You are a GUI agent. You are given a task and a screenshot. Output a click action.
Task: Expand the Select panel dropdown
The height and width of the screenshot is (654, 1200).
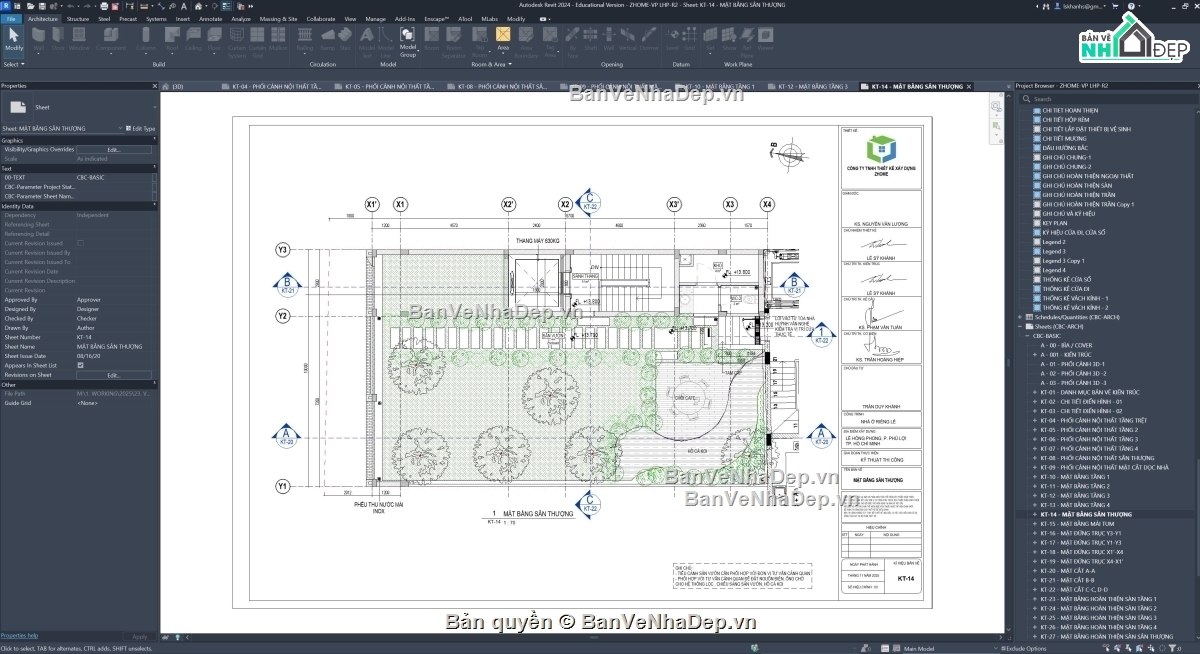[13, 64]
